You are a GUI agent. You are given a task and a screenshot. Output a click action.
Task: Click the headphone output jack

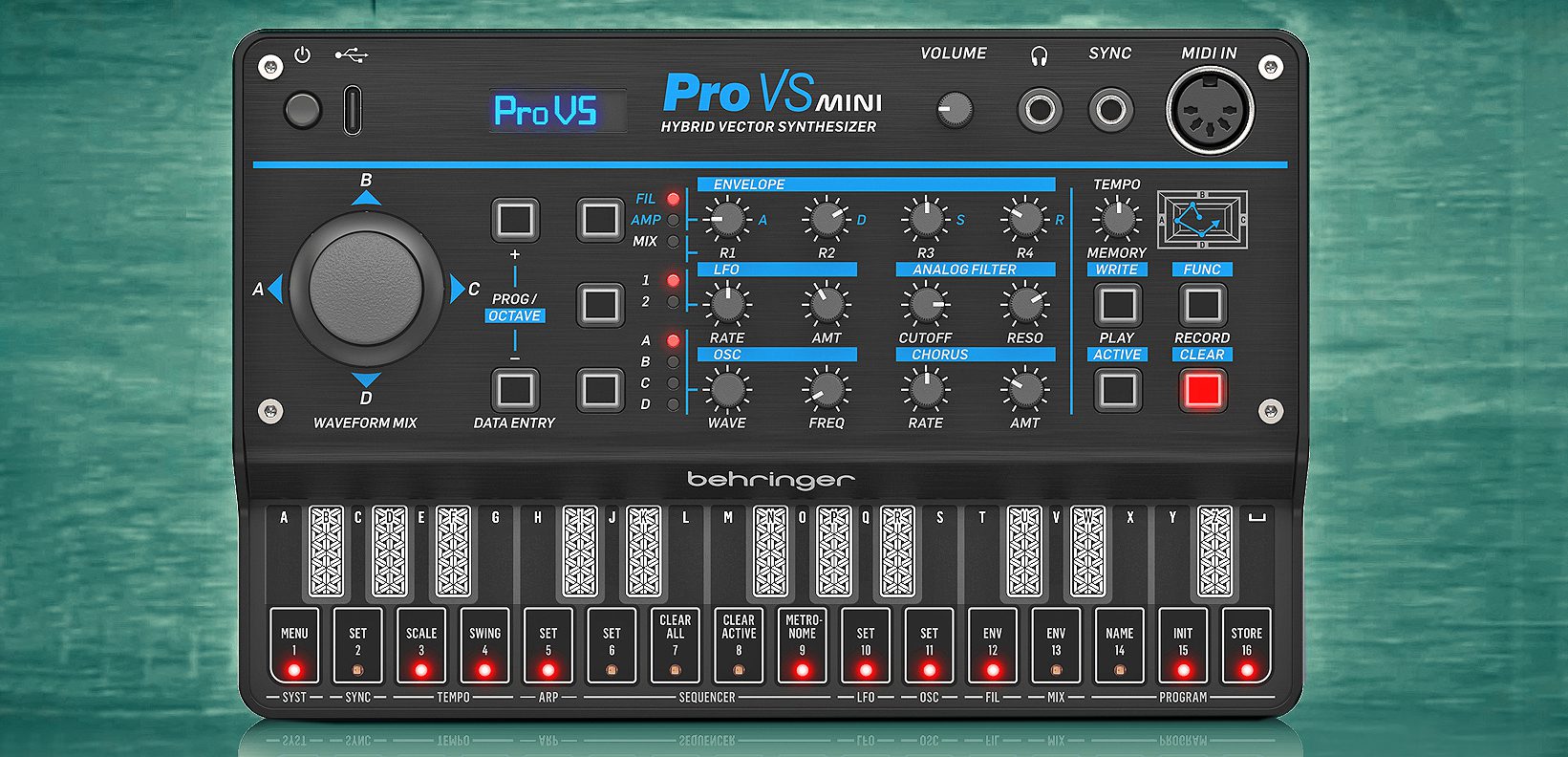point(1040,110)
